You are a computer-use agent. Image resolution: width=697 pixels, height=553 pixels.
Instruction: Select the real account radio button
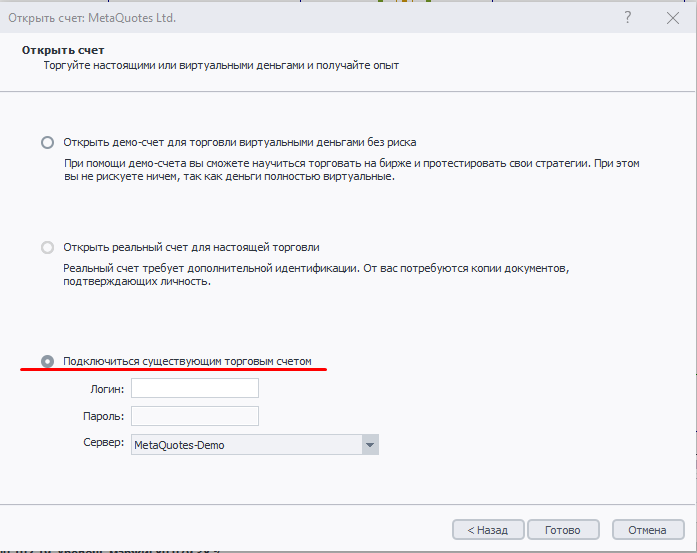(47, 247)
